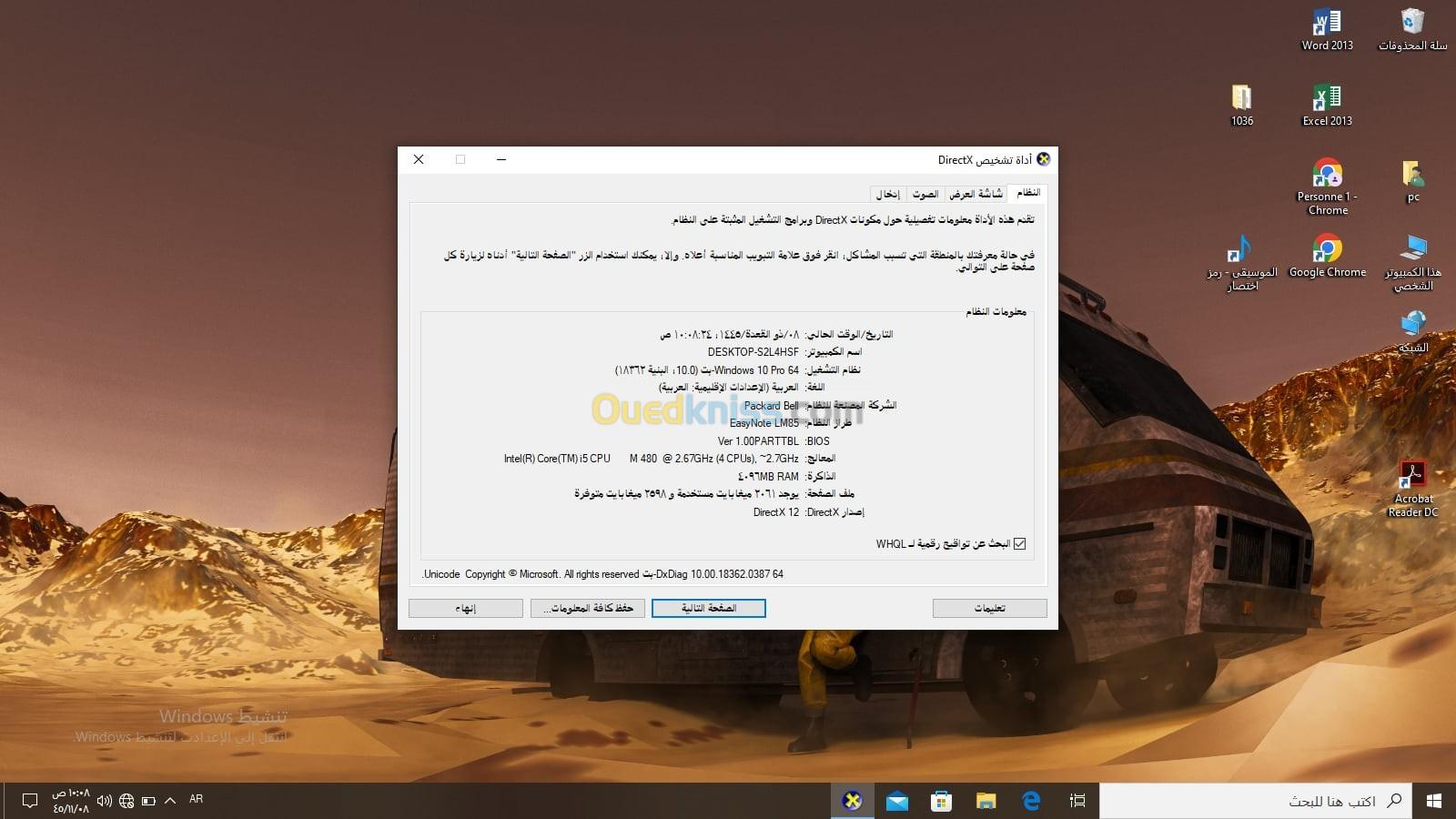Toggle the WHQL digital signatures checkbox
Viewport: 1456px width, 819px height.
click(1019, 544)
